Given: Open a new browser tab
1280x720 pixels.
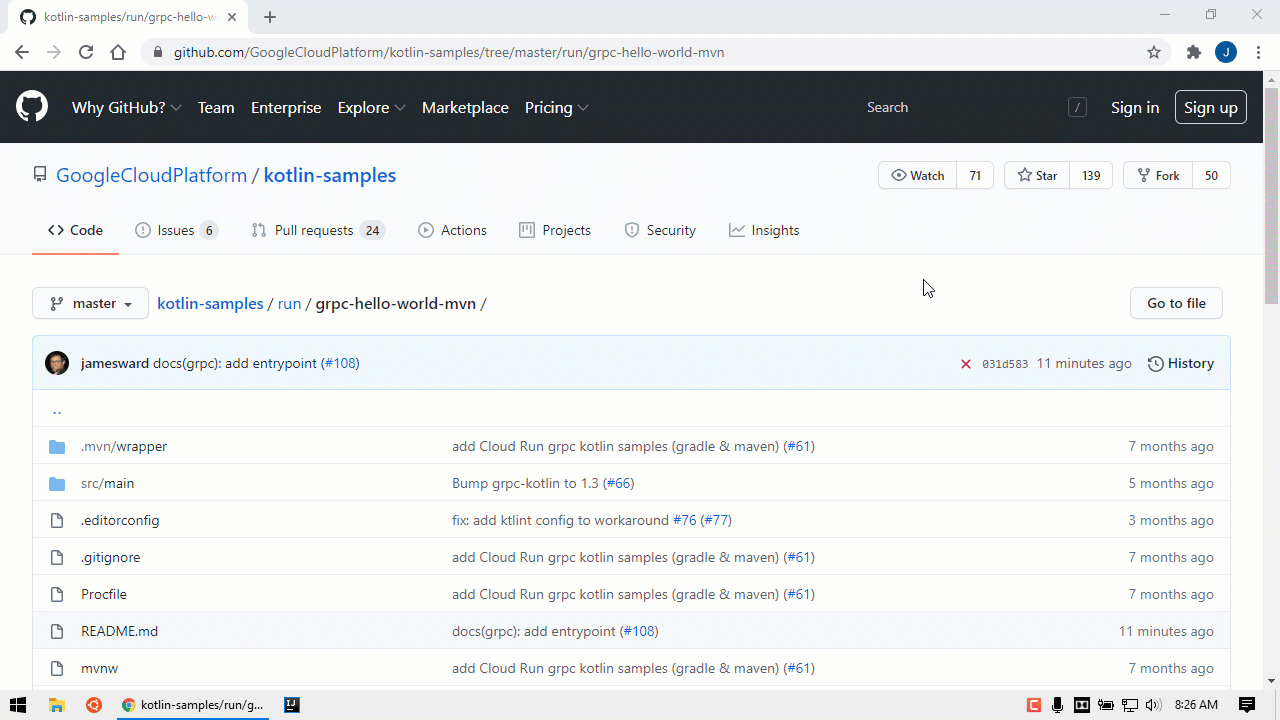Looking at the screenshot, I should [x=270, y=17].
